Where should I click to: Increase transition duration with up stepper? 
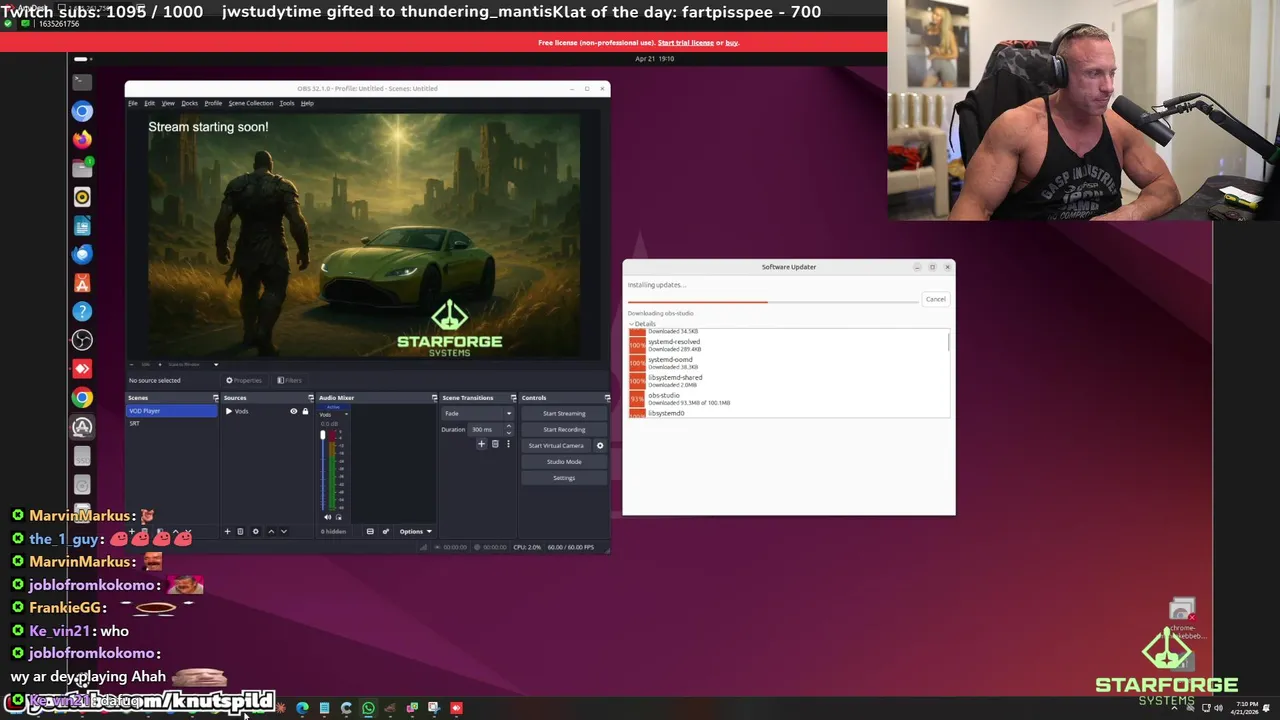[x=508, y=426]
